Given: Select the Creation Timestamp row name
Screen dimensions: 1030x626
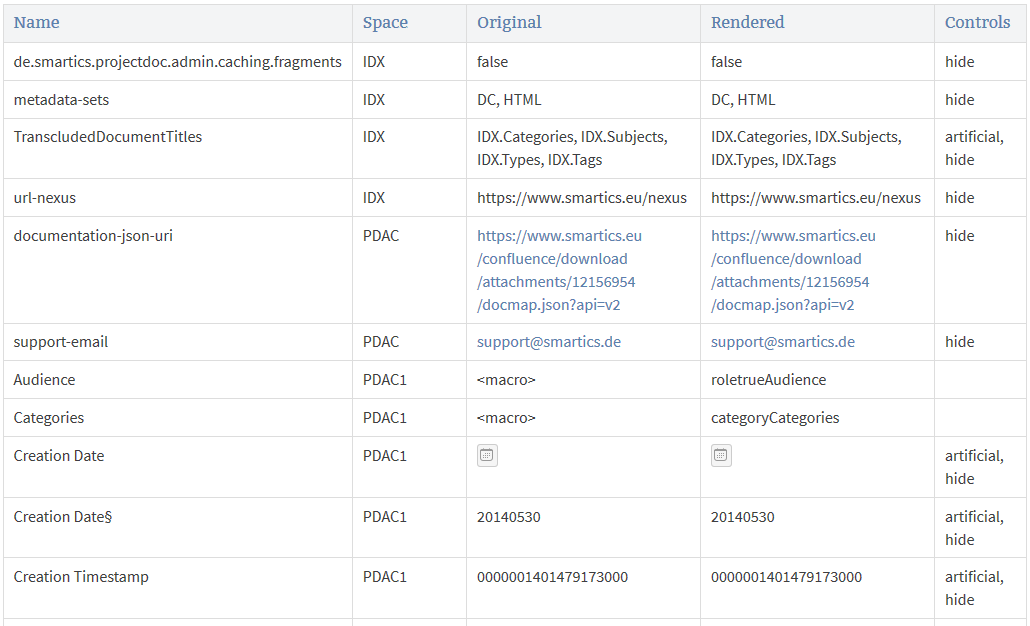Looking at the screenshot, I should pyautogui.click(x=81, y=577).
